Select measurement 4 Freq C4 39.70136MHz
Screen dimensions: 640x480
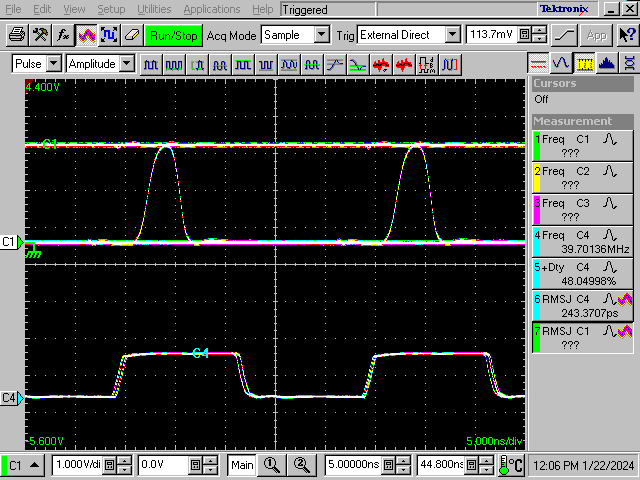582,242
